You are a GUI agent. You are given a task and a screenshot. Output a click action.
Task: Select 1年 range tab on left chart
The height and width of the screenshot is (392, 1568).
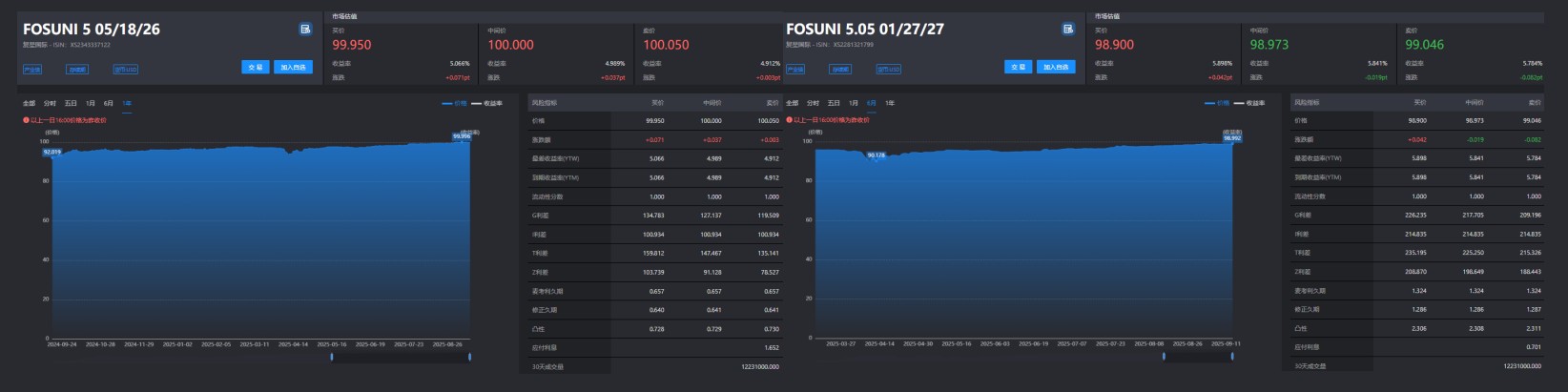(127, 103)
